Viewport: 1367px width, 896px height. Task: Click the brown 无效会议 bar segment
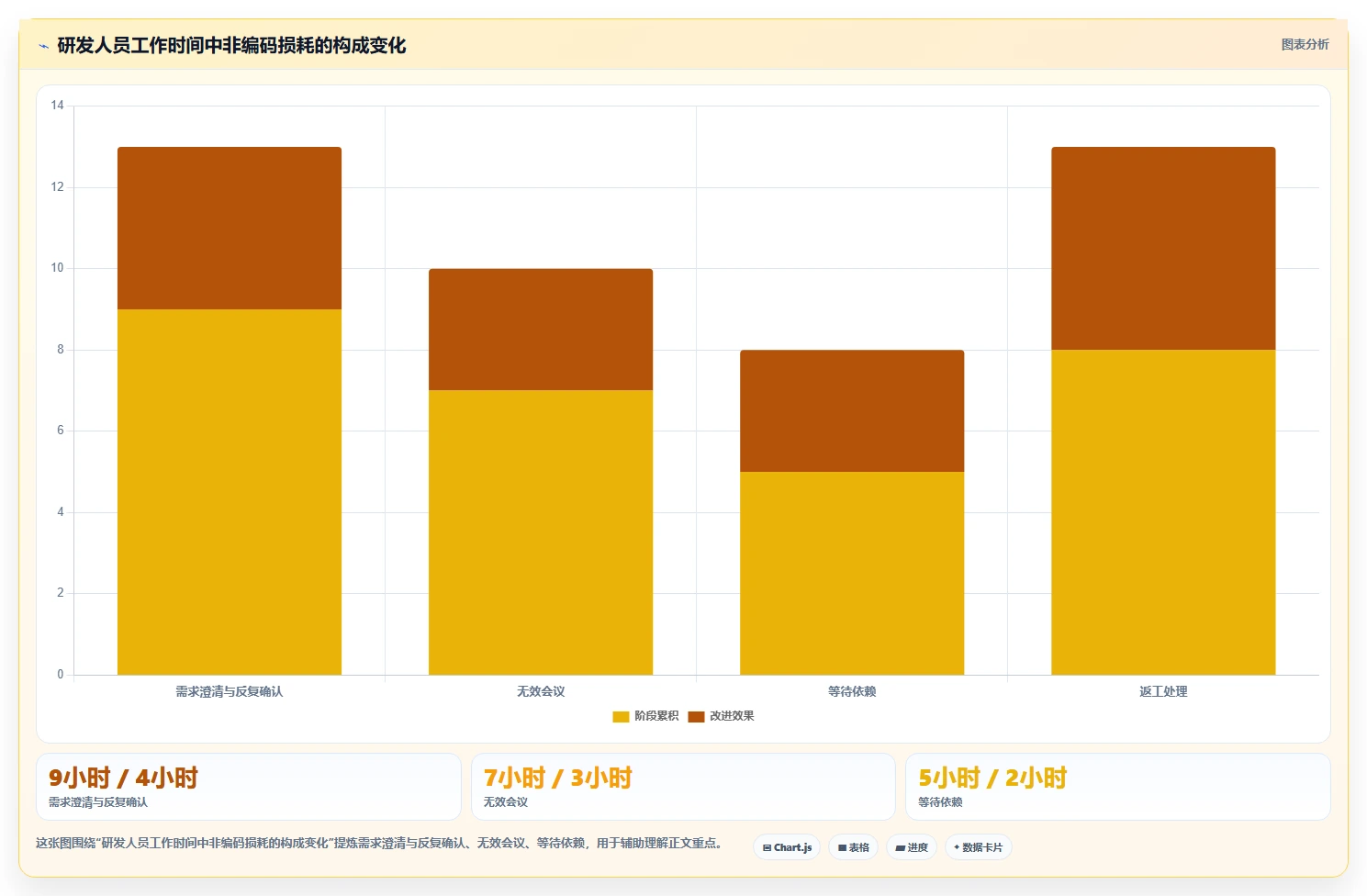pyautogui.click(x=541, y=330)
